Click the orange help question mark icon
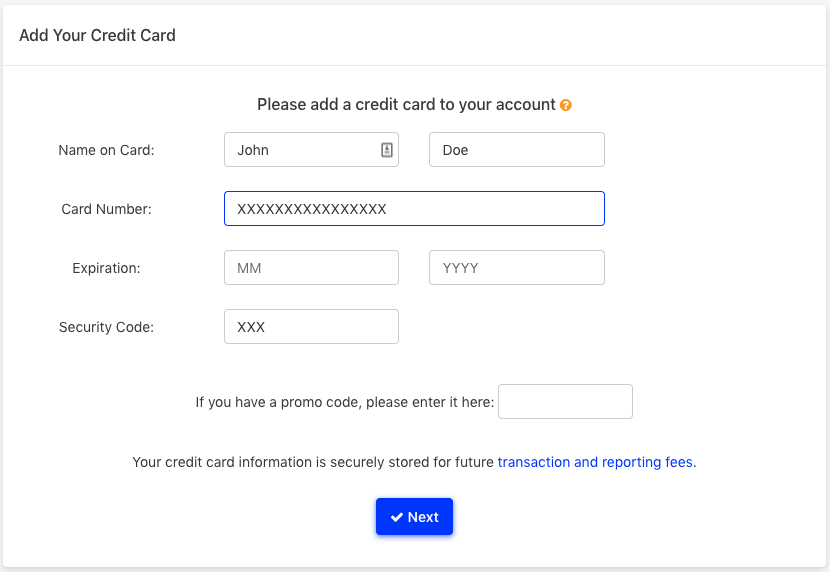This screenshot has height=572, width=830. click(x=565, y=105)
